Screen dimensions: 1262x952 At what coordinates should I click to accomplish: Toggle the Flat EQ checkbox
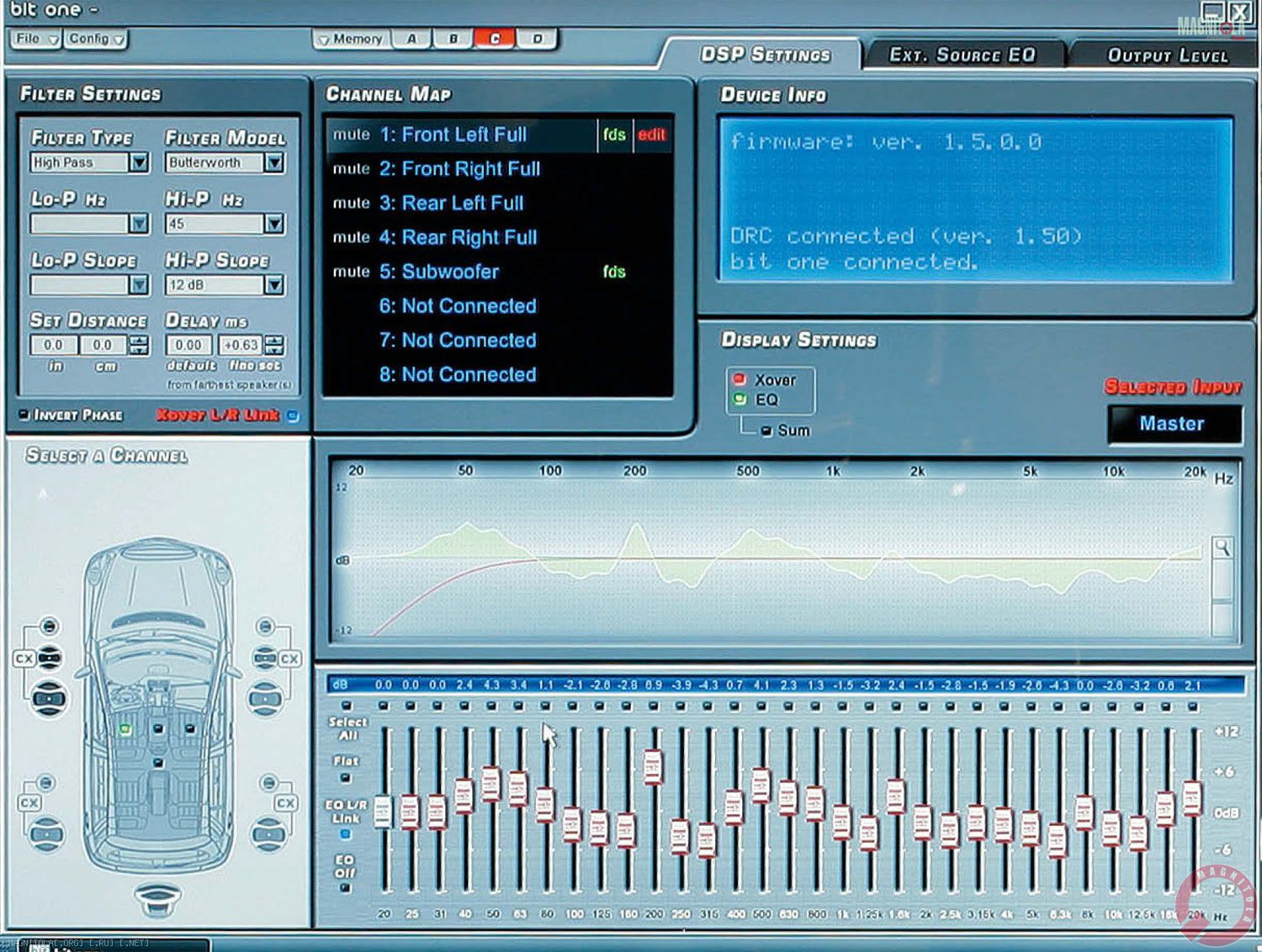346,779
